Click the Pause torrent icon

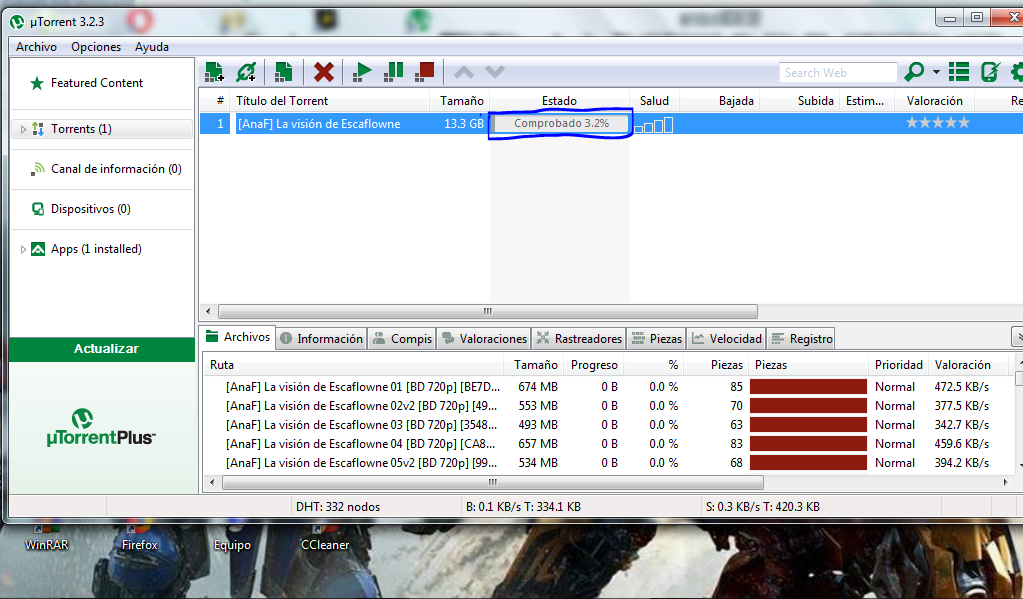pos(393,71)
